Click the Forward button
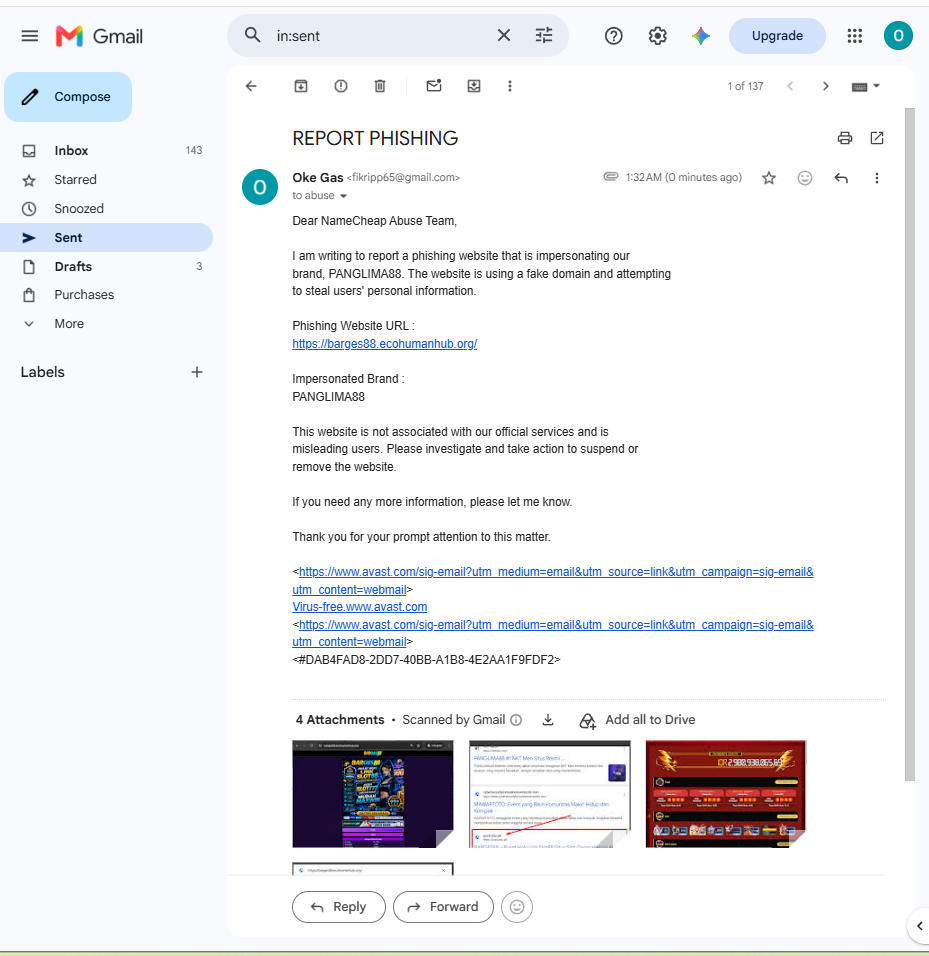Image resolution: width=929 pixels, height=956 pixels. click(443, 907)
